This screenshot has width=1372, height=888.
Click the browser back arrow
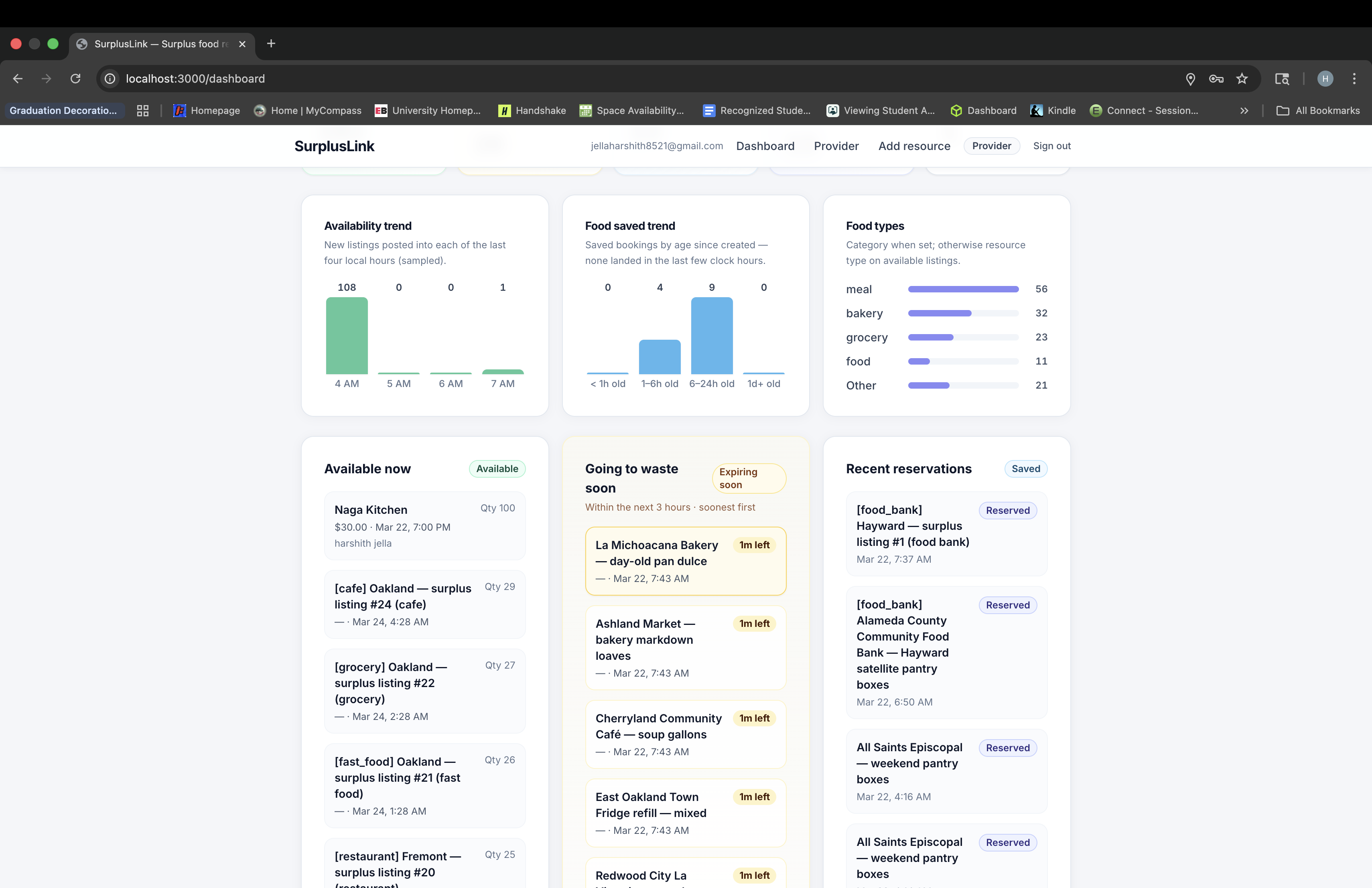pyautogui.click(x=18, y=78)
